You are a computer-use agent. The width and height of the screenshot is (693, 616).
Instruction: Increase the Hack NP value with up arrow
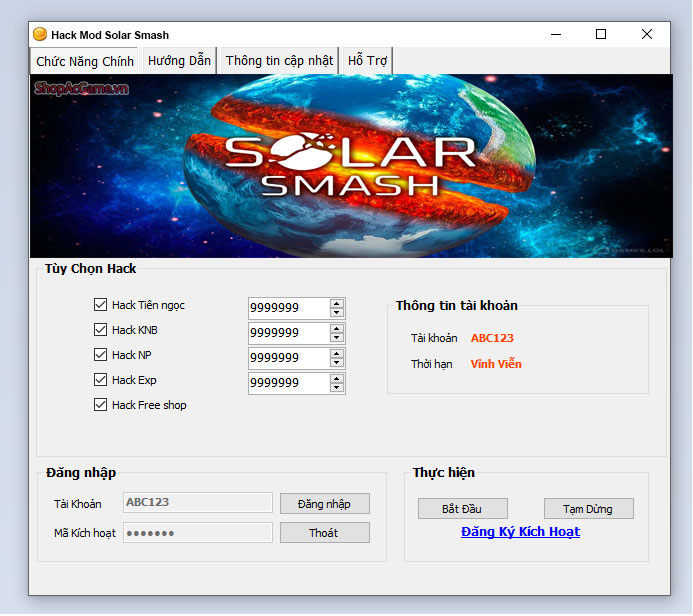337,354
